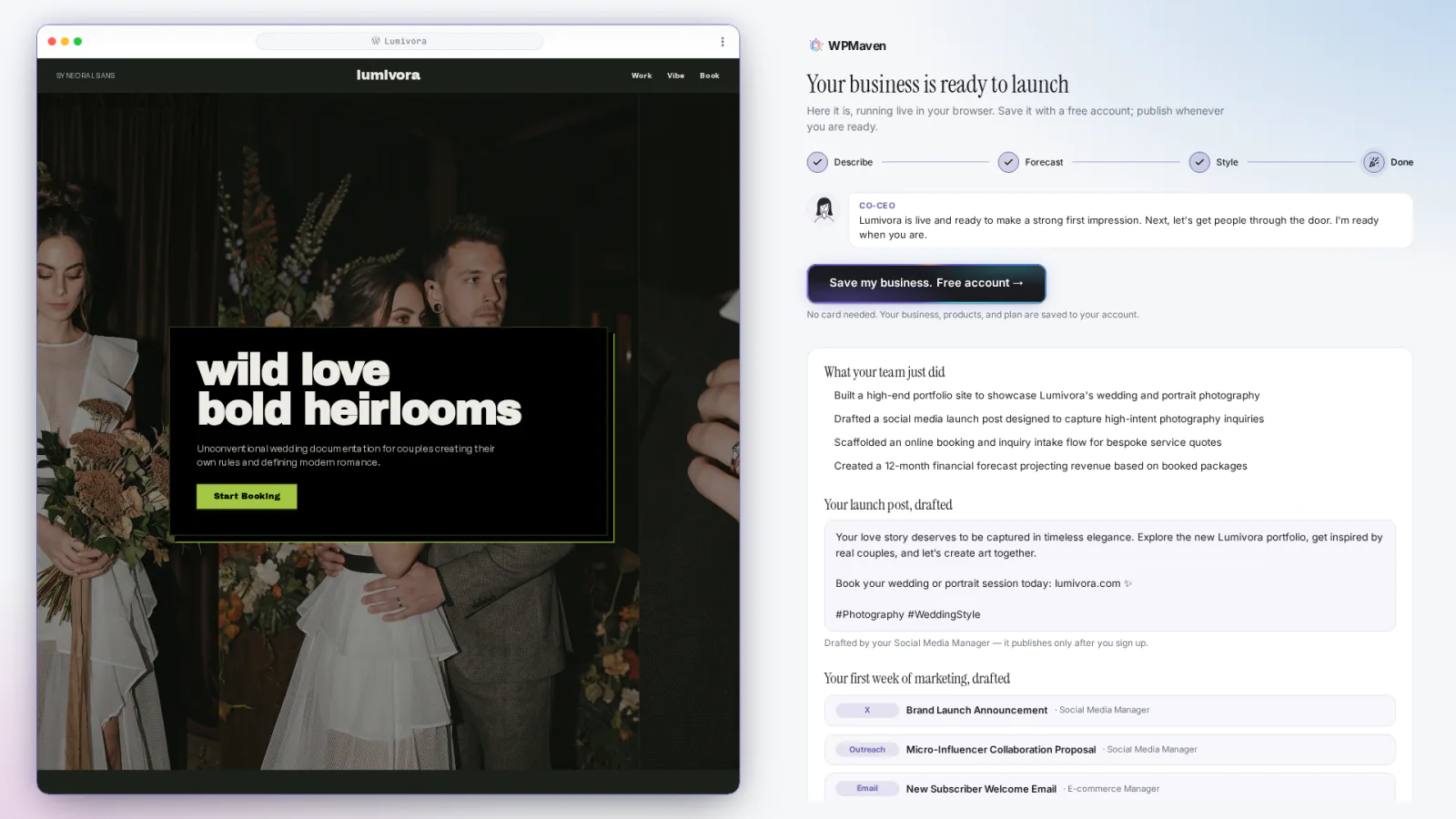Click the 'Your business is ready to launch' heading
The width and height of the screenshot is (1456, 819).
click(937, 85)
